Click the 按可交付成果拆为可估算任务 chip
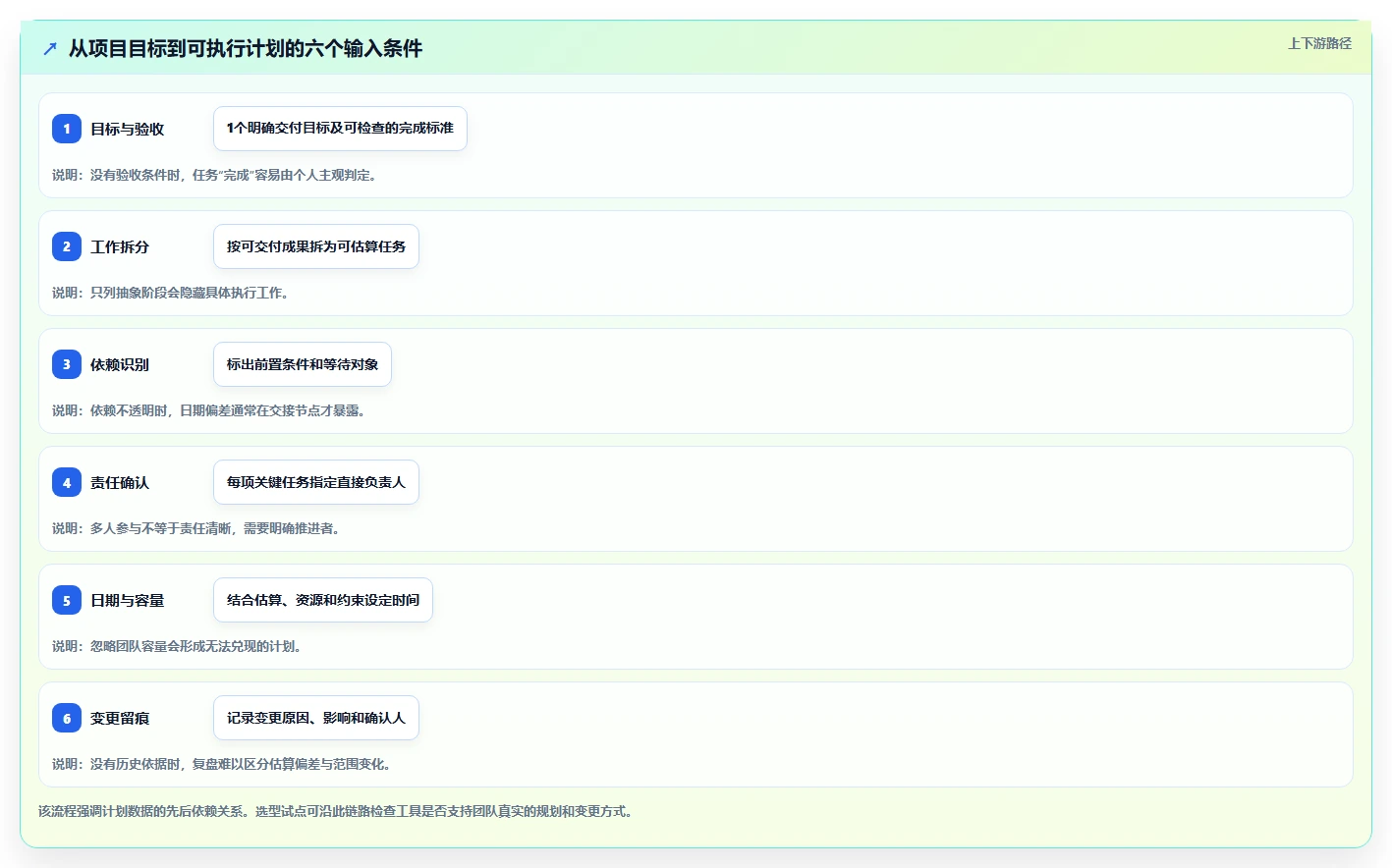Image resolution: width=1392 pixels, height=868 pixels. (x=316, y=246)
